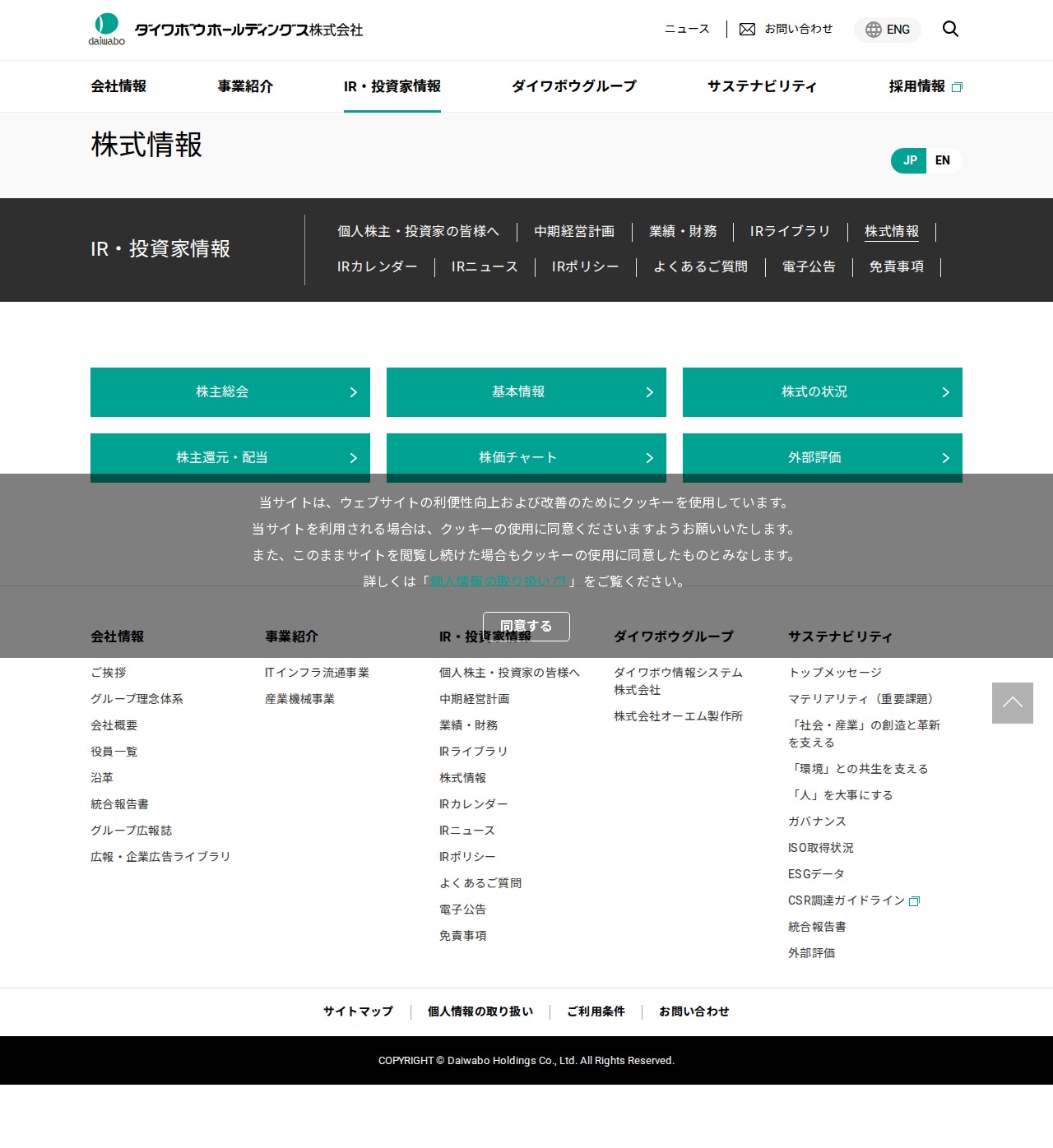Click the envelope contact icon

[747, 30]
